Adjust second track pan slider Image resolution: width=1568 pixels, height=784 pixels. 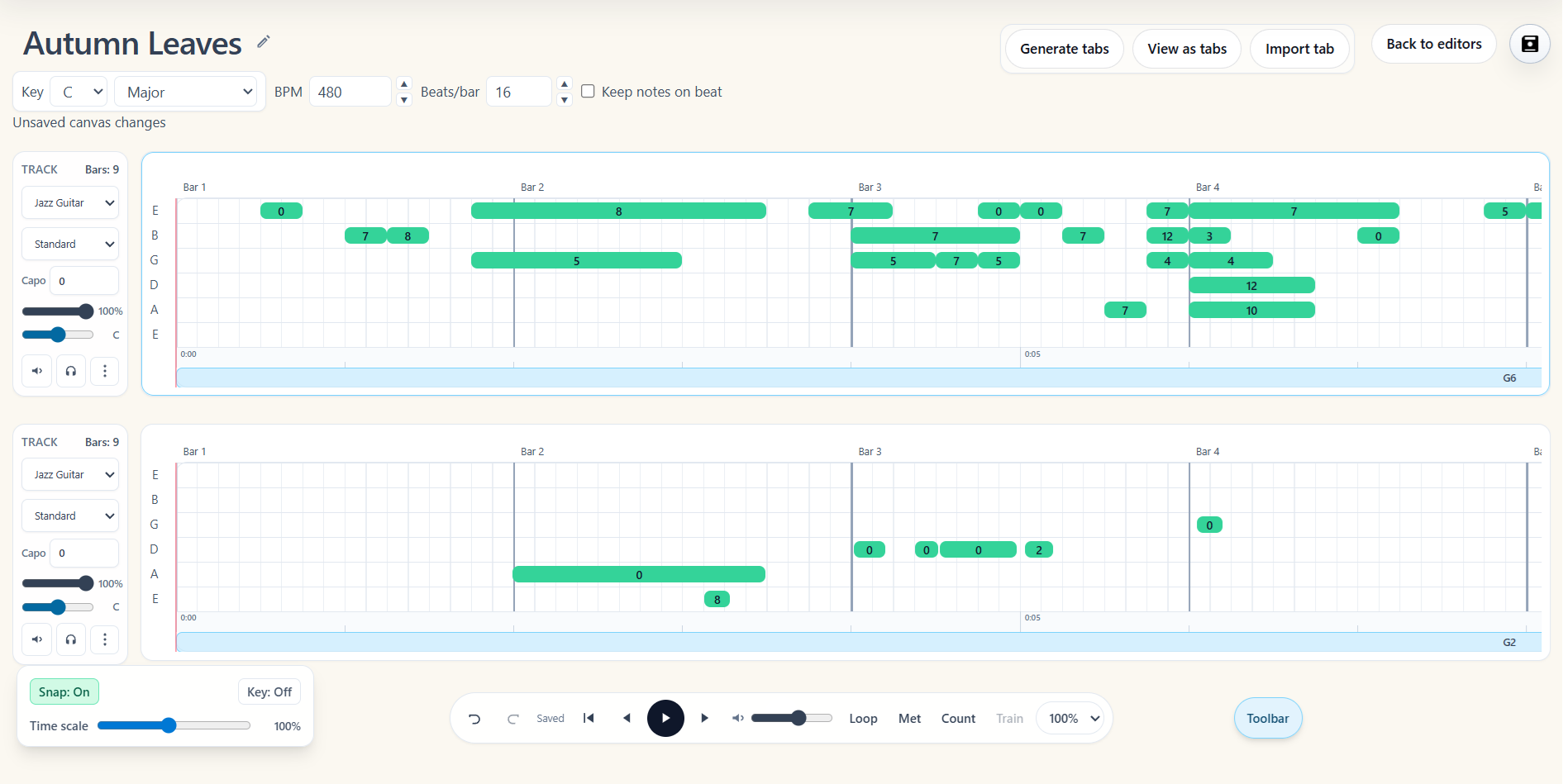tap(58, 607)
